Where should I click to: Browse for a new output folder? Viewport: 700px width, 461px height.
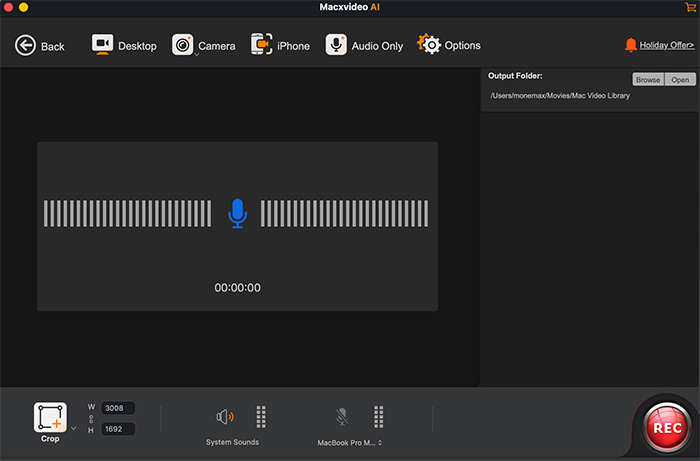coord(648,79)
